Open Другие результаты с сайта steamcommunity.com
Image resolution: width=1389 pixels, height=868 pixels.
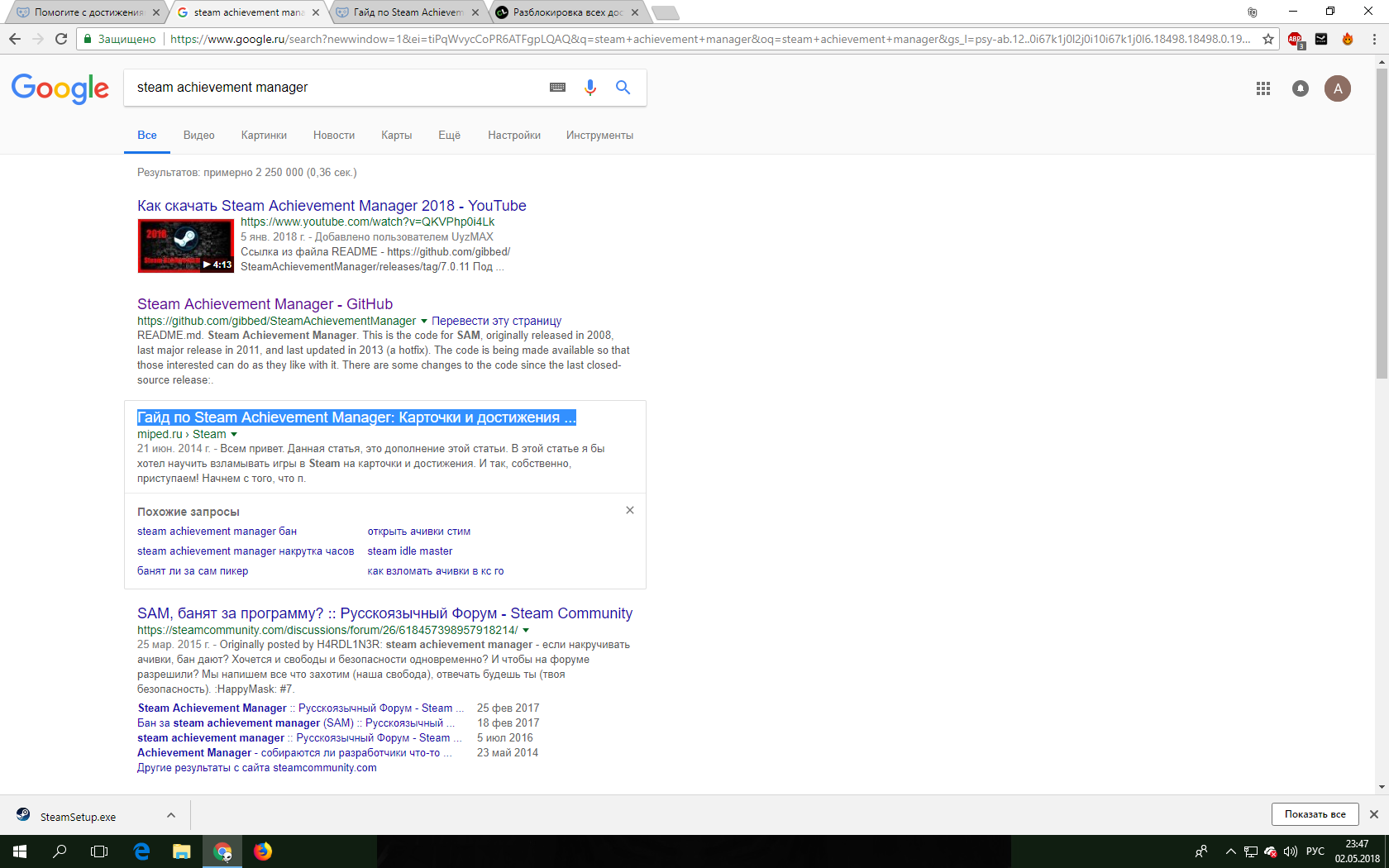coord(257,768)
